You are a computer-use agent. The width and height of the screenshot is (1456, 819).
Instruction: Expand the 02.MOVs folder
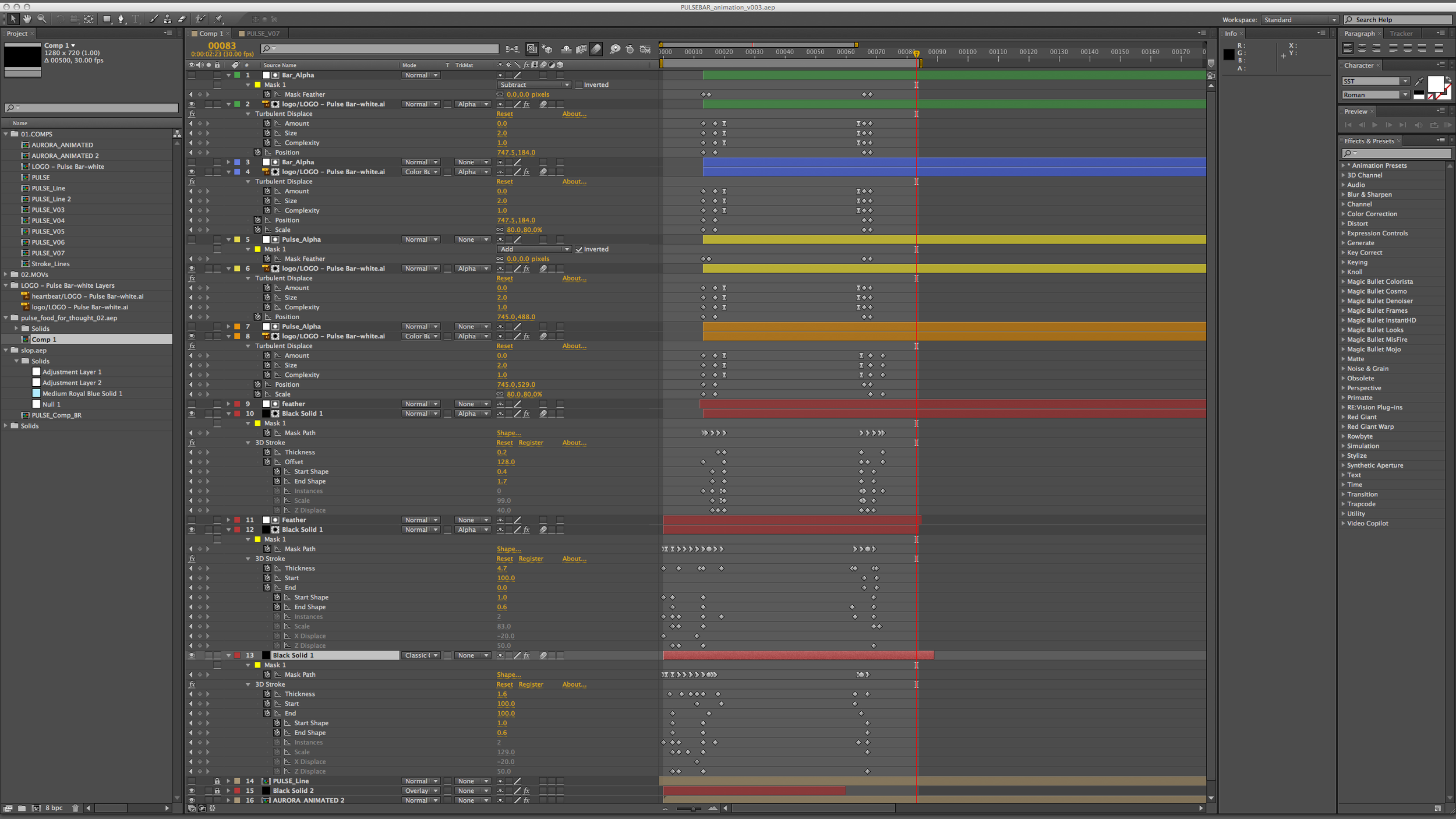click(6, 274)
